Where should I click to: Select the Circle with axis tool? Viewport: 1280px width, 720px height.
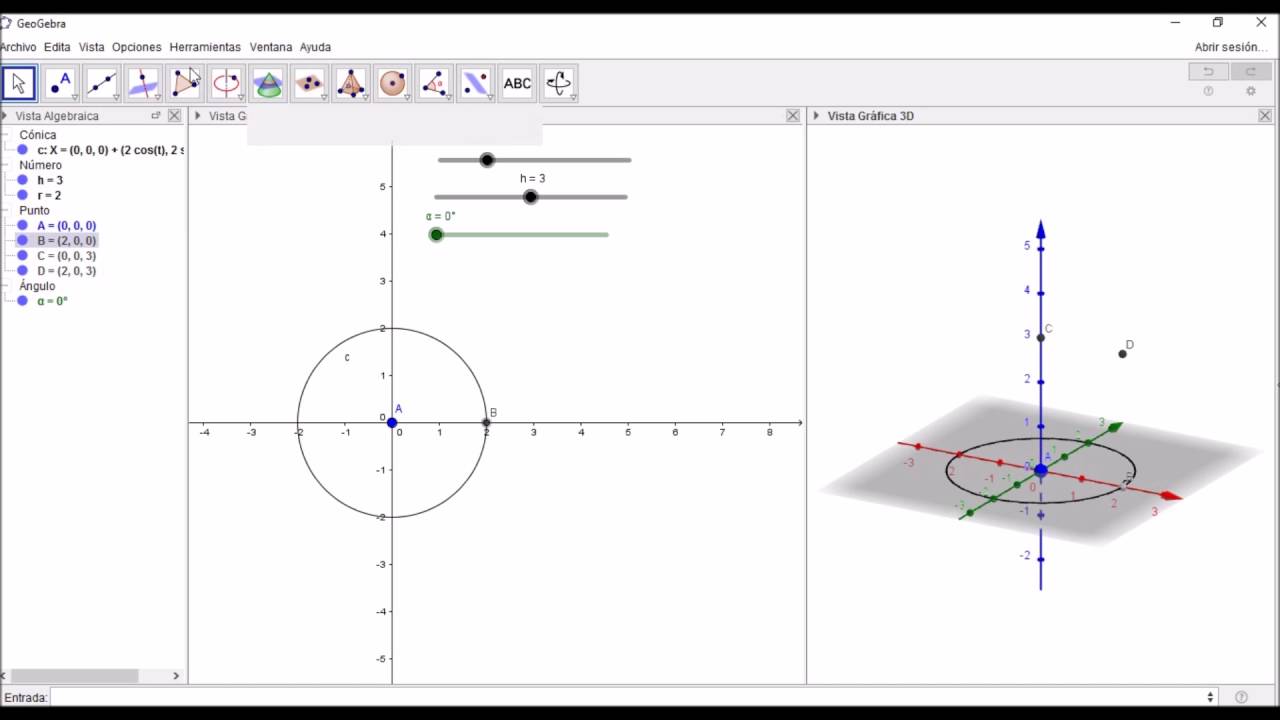pyautogui.click(x=226, y=84)
